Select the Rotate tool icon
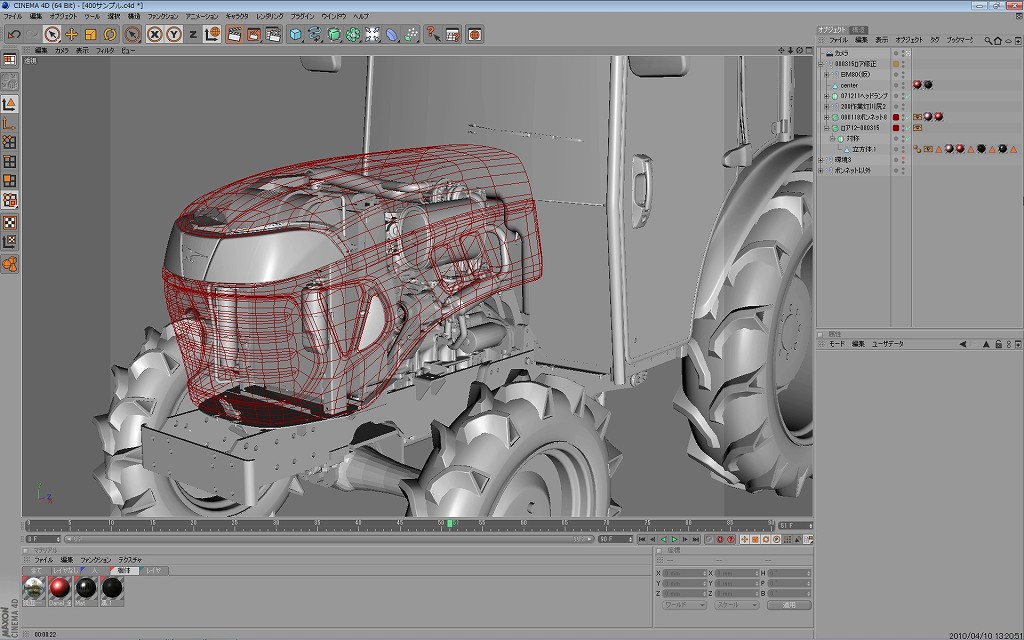Screen dimensions: 1024x640 point(109,34)
